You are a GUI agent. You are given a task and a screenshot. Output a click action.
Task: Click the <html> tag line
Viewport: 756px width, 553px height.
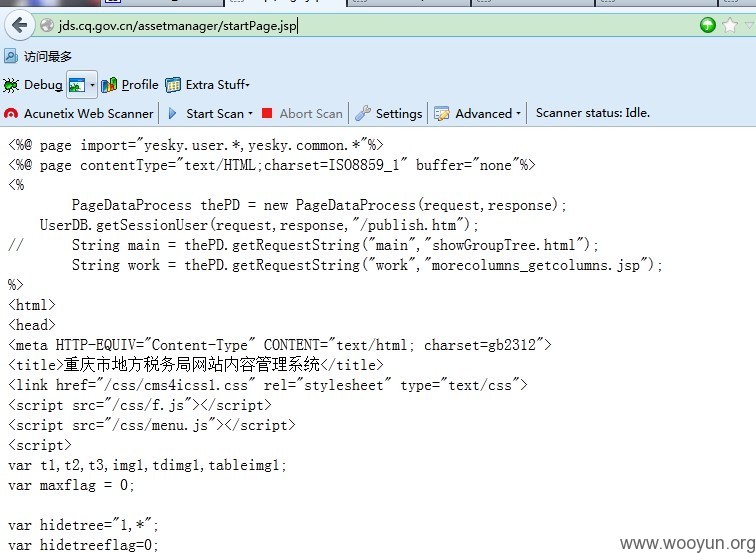click(x=32, y=305)
